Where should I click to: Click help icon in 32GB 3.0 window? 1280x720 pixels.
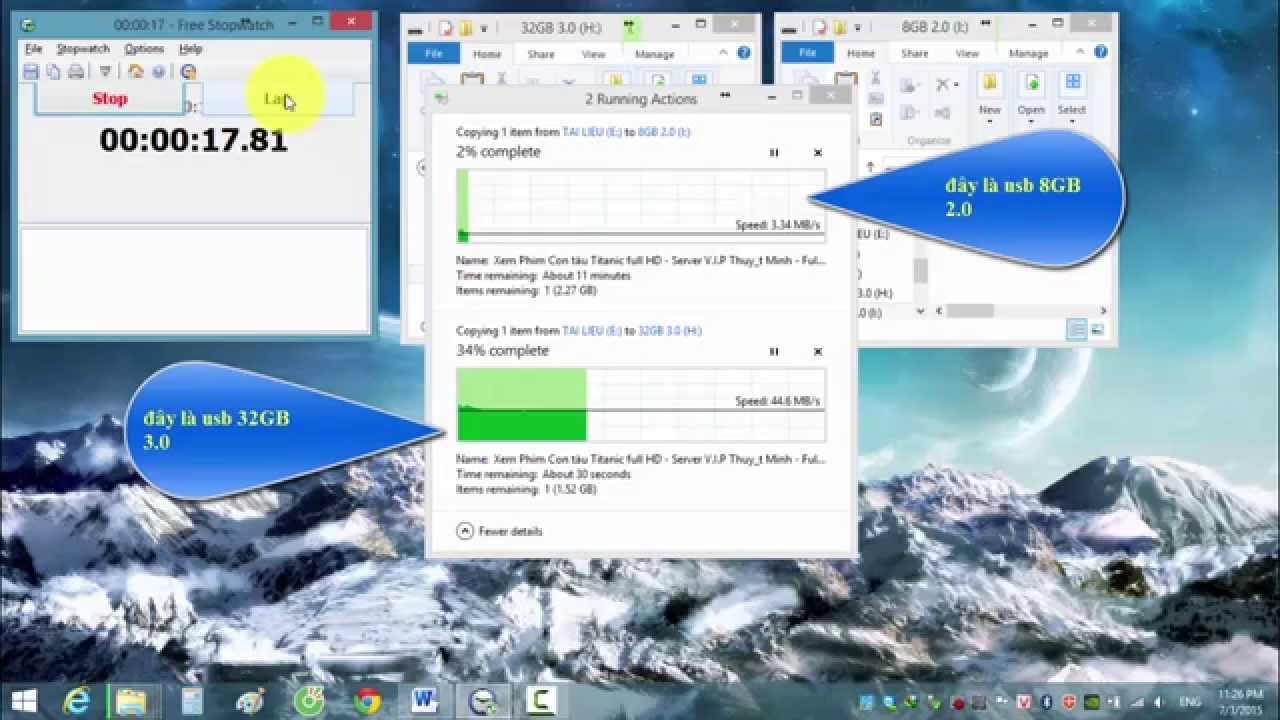point(744,53)
